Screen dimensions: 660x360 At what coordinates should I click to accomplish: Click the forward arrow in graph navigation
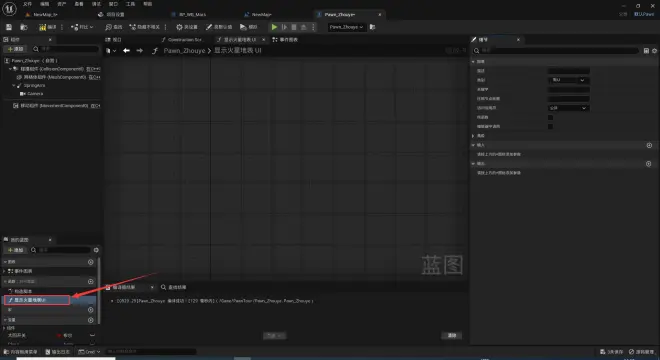coord(139,51)
